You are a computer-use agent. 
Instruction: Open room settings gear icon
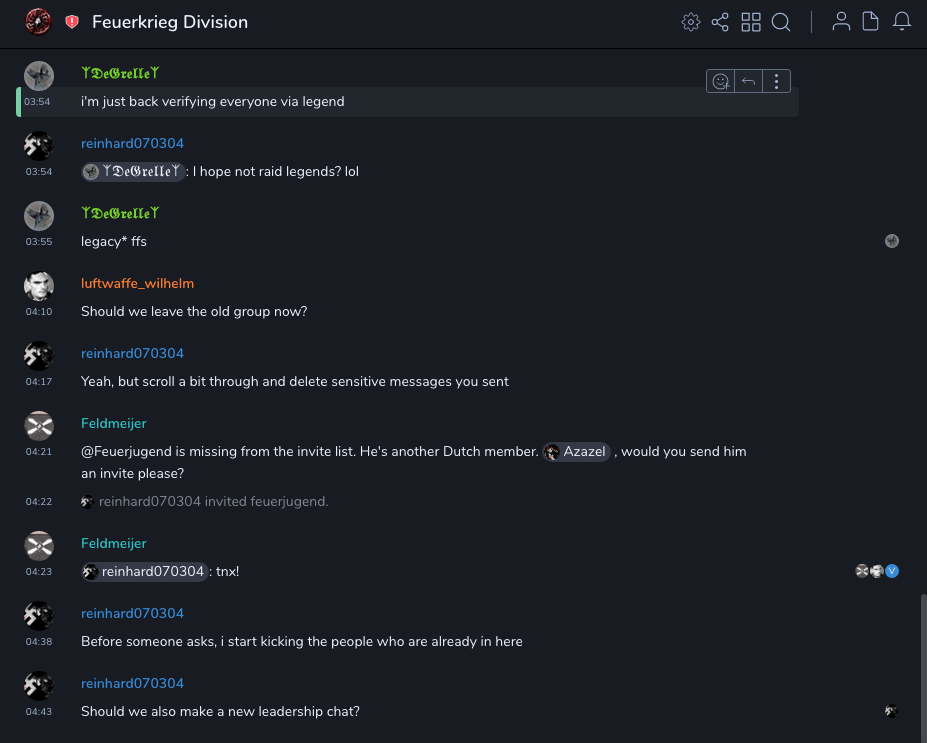click(690, 22)
